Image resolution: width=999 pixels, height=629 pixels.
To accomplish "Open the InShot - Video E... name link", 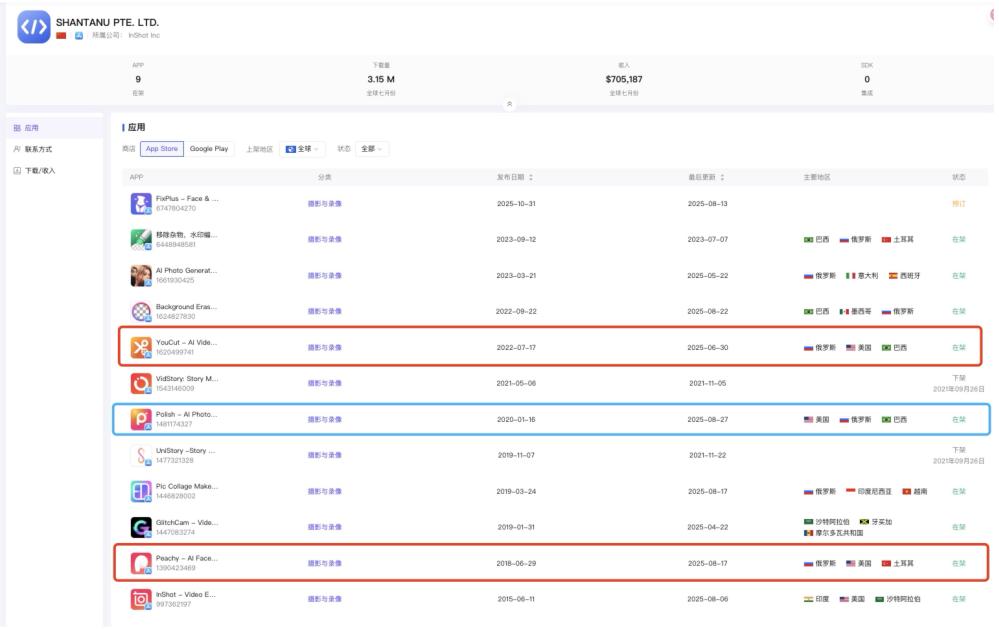I will coord(185,595).
